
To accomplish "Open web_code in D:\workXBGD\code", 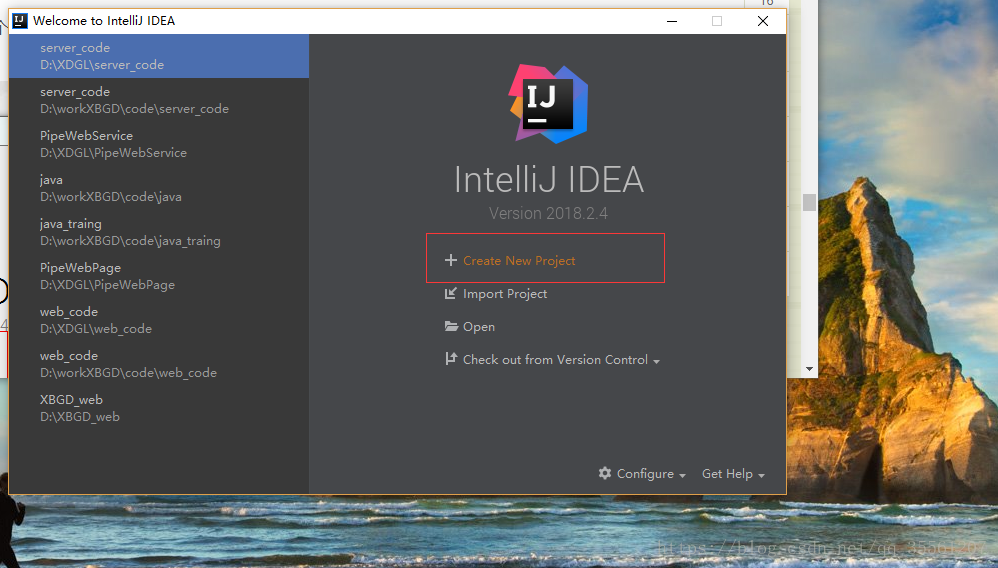I will (x=159, y=364).
